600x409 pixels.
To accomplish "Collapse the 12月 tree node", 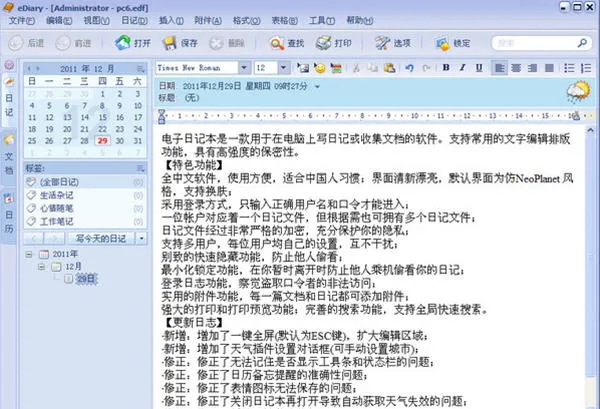I will 41,268.
